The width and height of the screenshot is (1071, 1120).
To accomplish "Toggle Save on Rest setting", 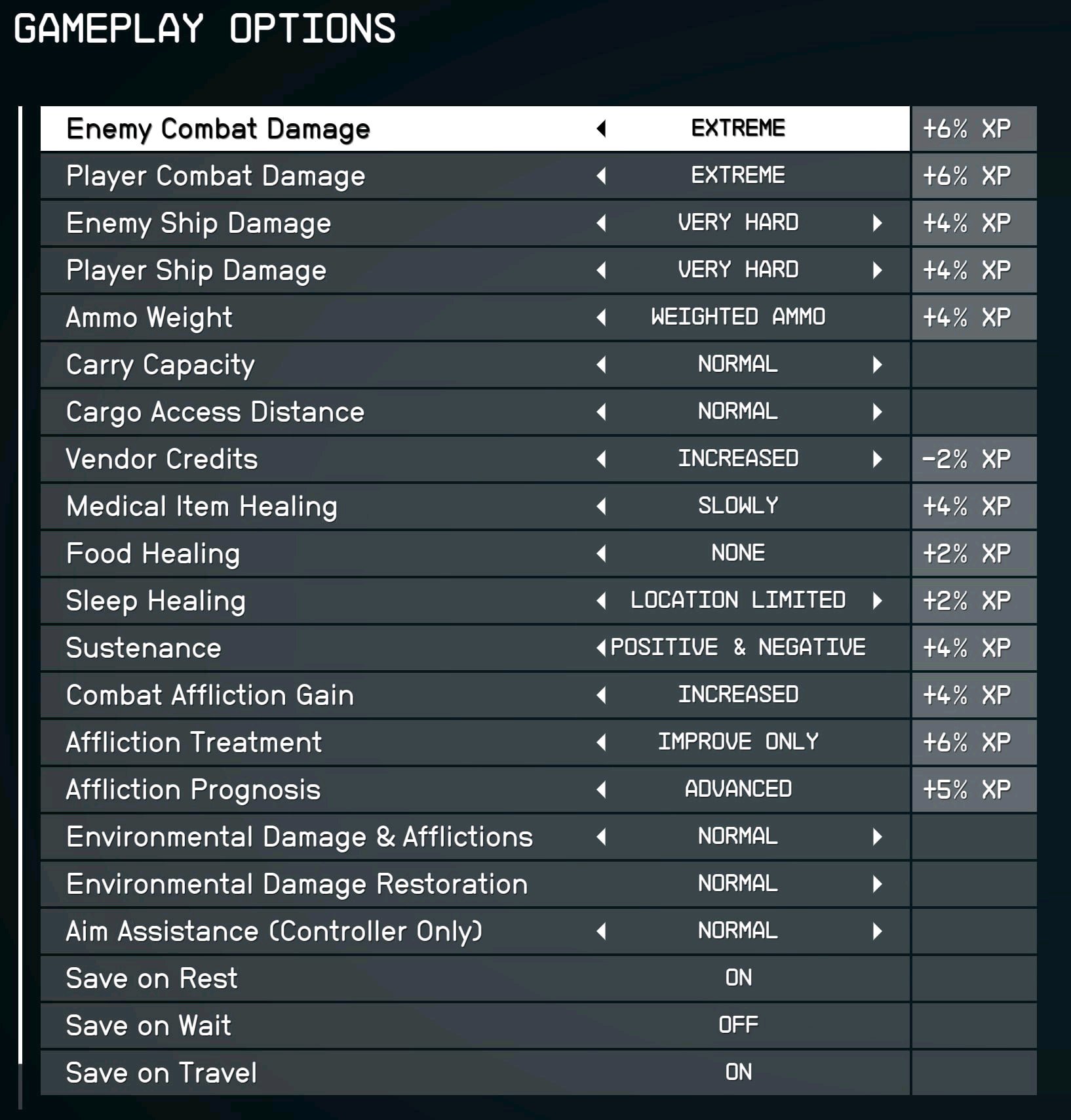I will click(x=738, y=978).
